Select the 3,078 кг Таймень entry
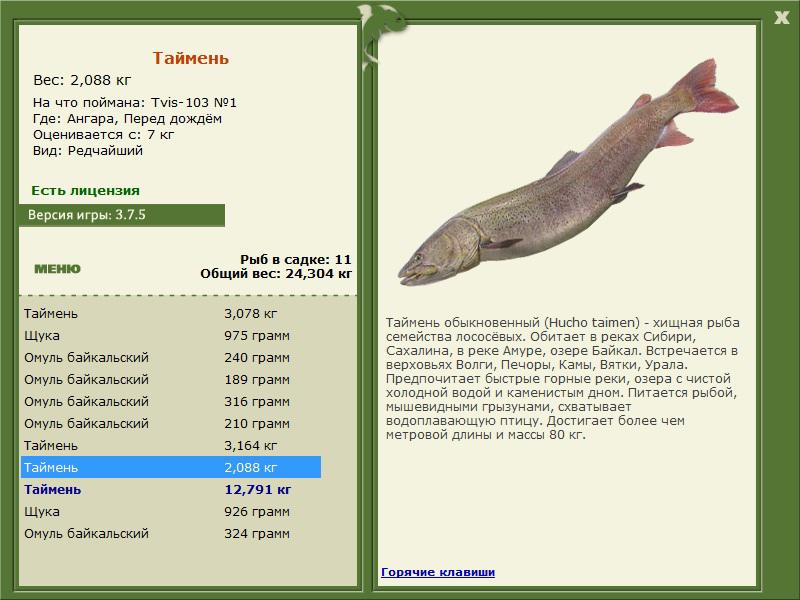 tap(171, 313)
